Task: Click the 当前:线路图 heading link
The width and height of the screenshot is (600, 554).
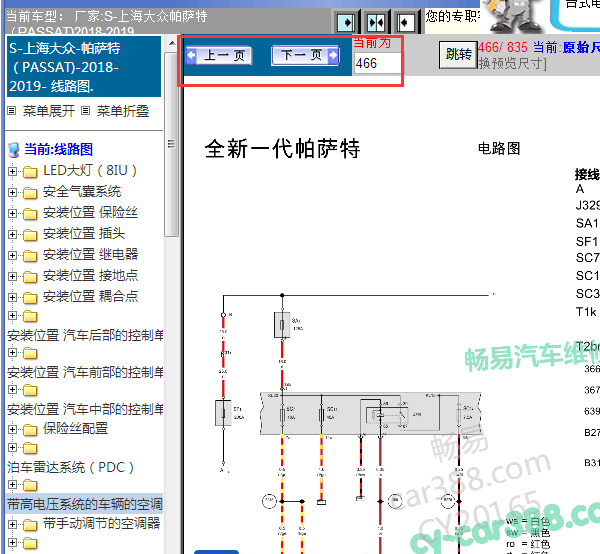Action: (x=58, y=149)
